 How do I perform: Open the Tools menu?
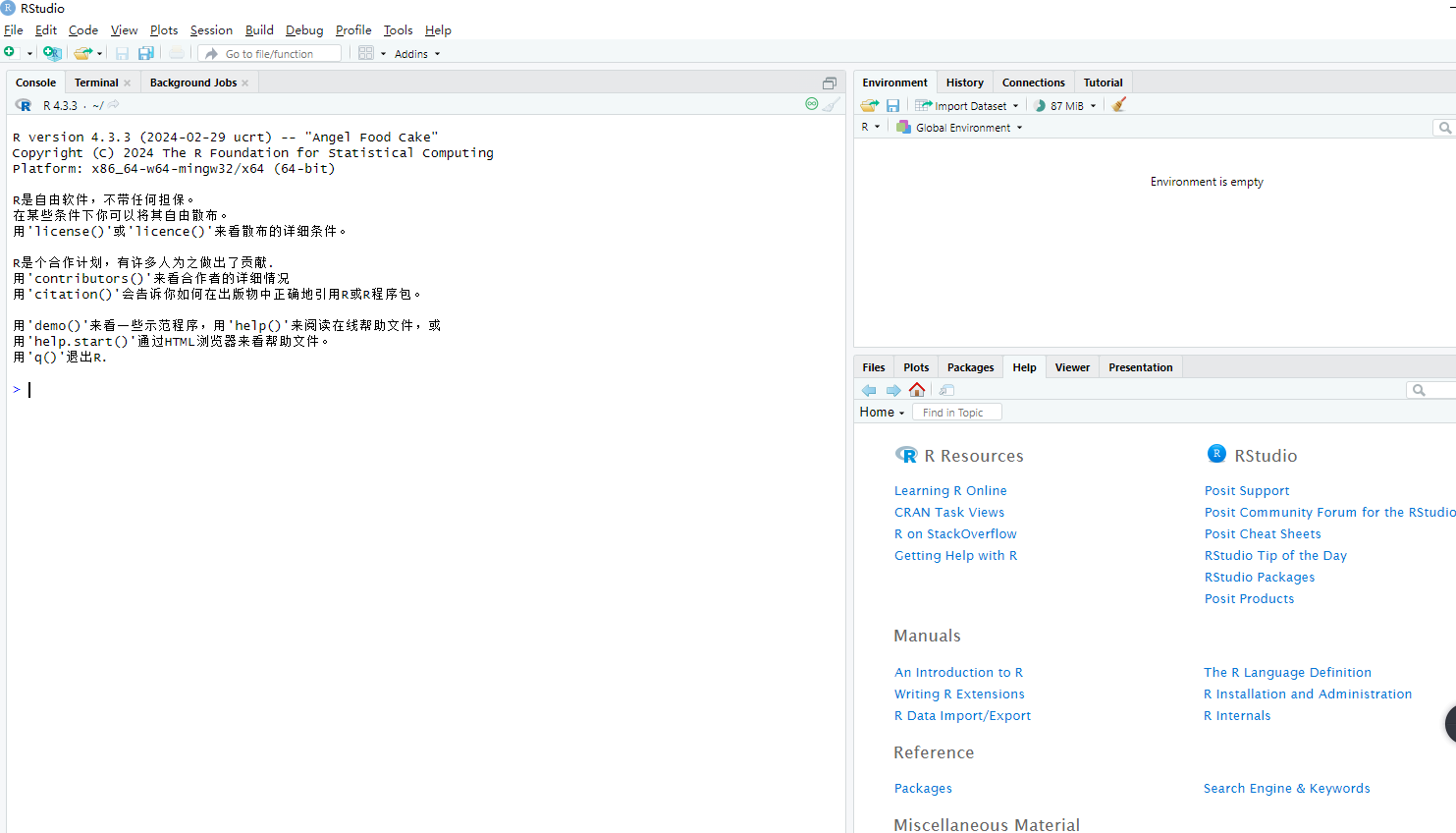tap(398, 30)
